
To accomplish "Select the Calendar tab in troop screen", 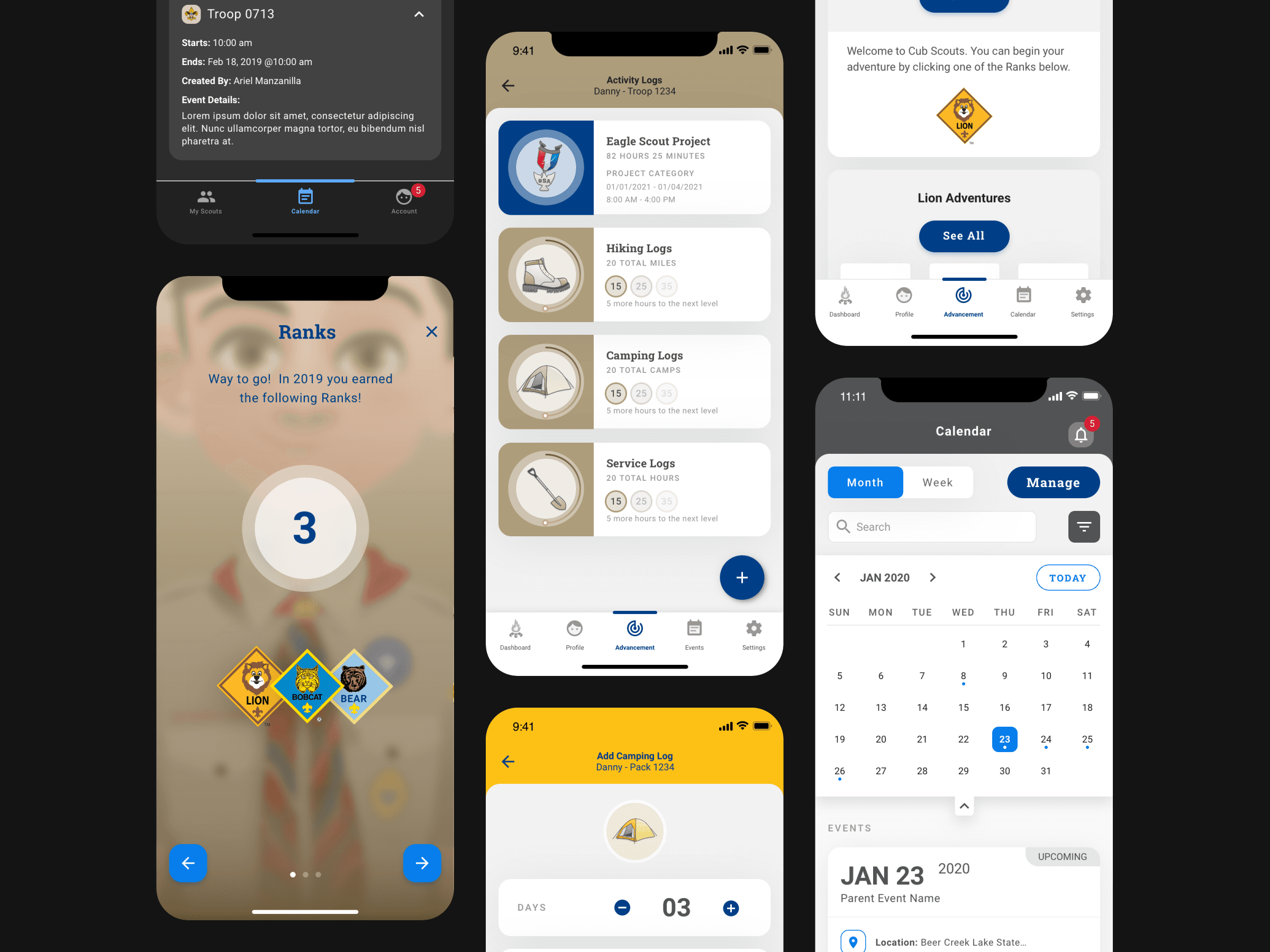I will 305,200.
